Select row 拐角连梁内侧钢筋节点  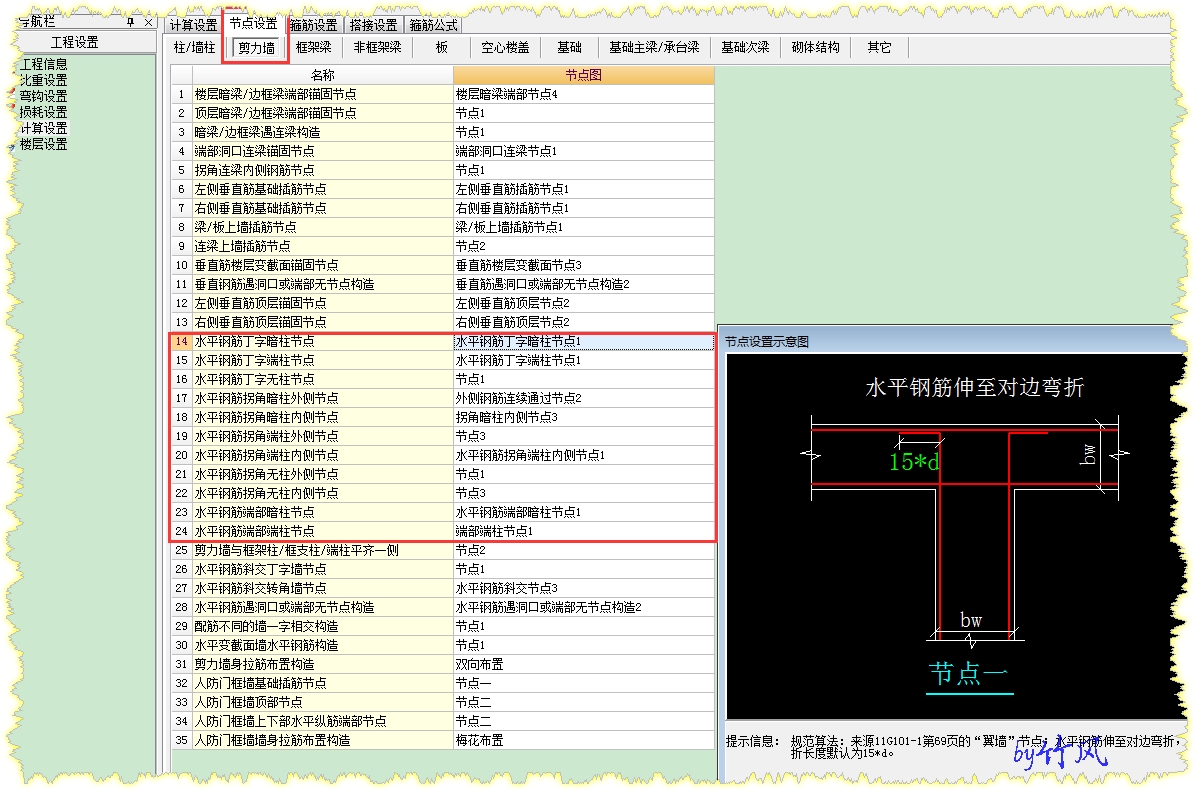coord(323,170)
